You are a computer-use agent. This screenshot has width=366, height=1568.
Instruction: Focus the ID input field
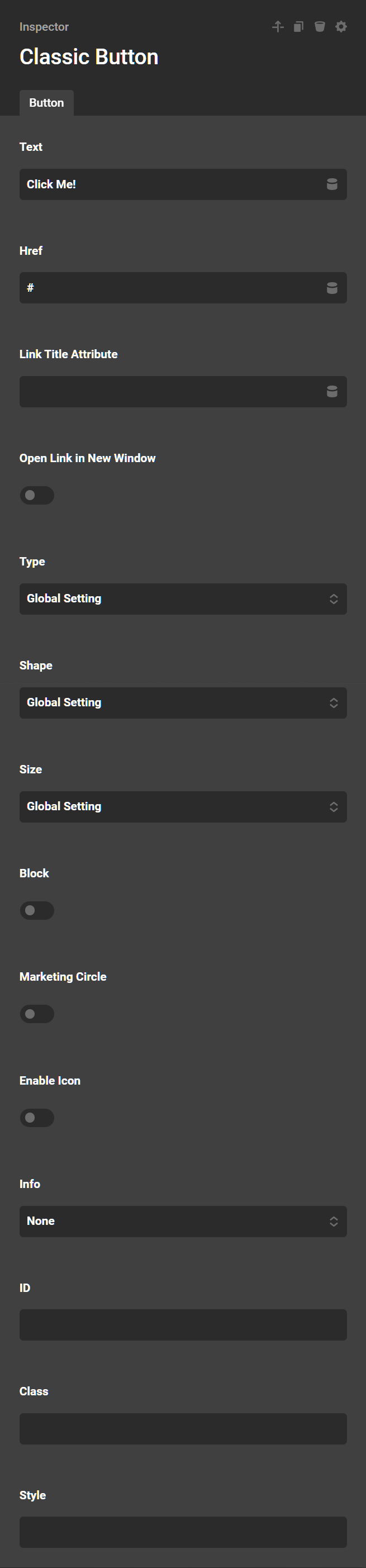point(183,1325)
